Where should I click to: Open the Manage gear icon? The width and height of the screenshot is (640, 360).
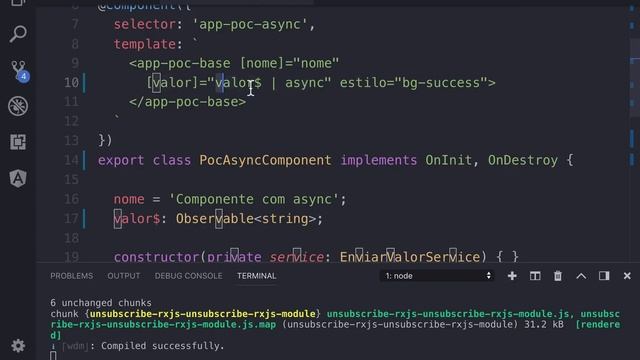[18, 346]
